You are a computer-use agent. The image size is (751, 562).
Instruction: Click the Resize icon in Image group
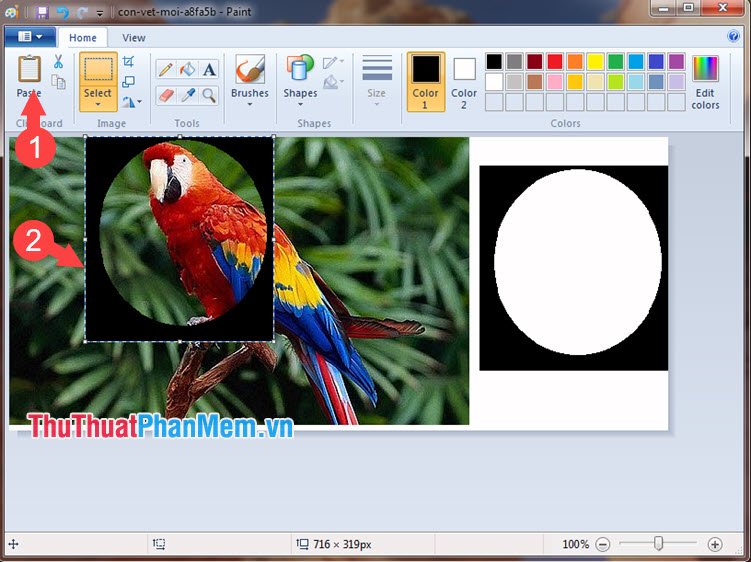coord(128,81)
